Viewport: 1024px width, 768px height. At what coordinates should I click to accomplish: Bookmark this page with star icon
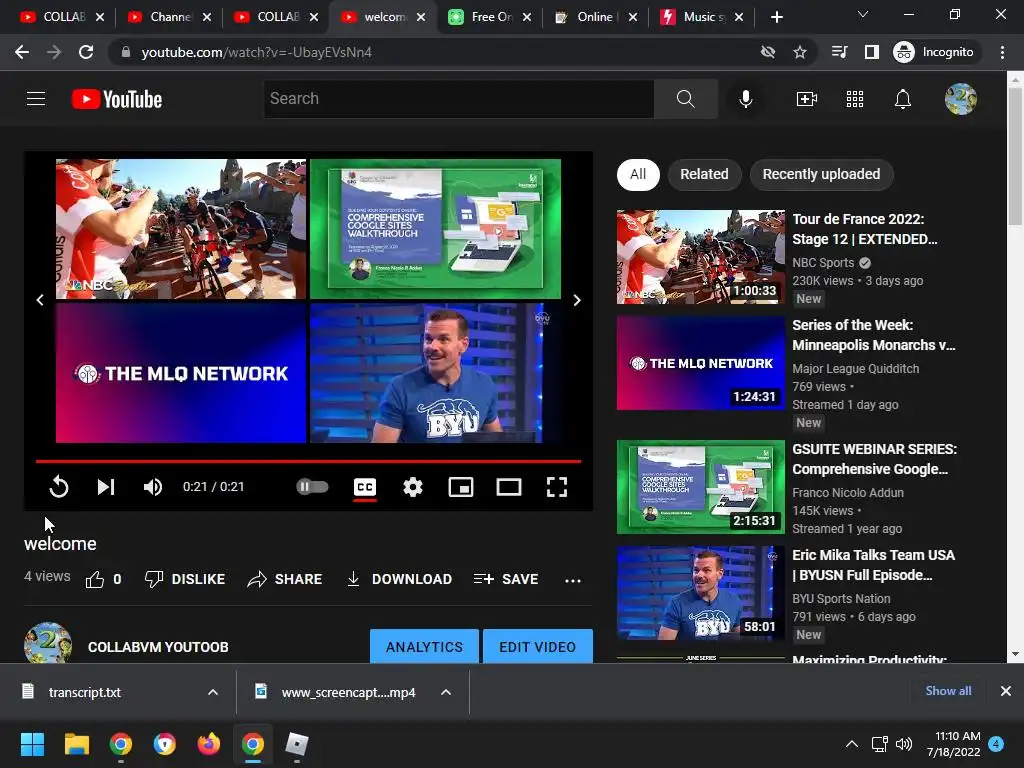(x=800, y=52)
